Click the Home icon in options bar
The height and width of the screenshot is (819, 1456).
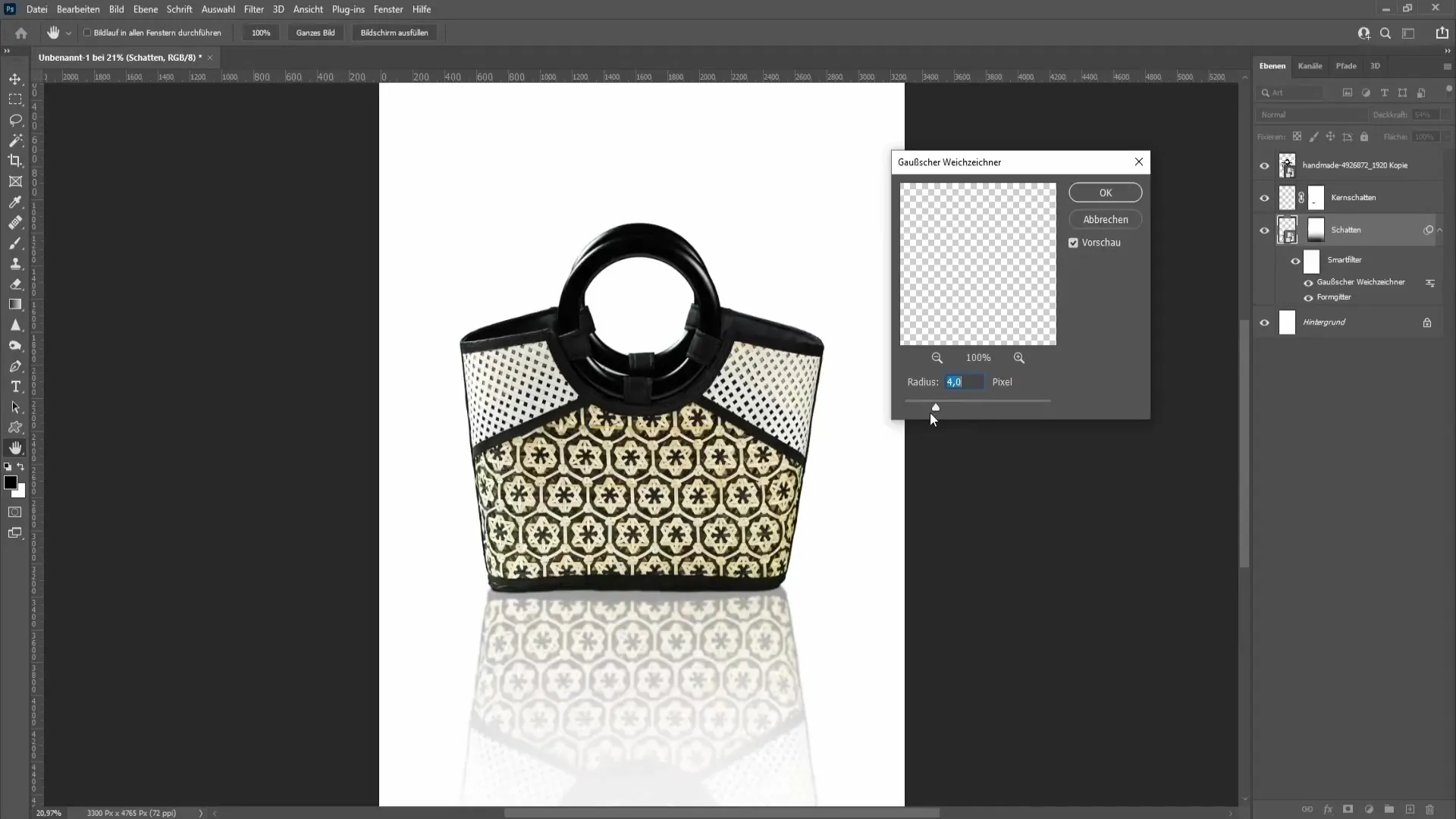21,33
